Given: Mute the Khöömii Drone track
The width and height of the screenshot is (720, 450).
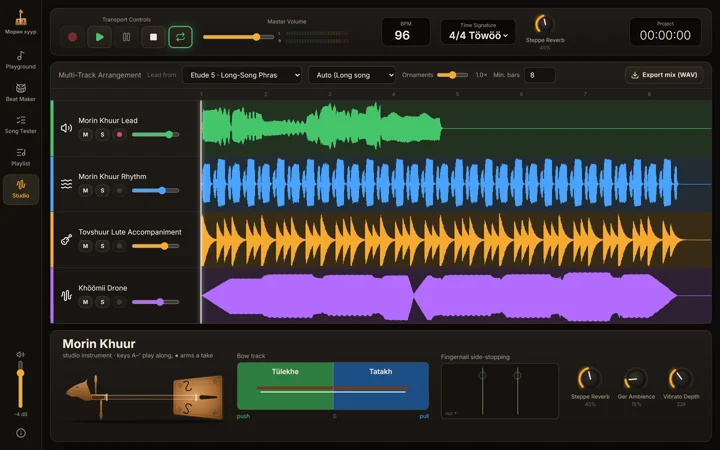Looking at the screenshot, I should point(85,302).
